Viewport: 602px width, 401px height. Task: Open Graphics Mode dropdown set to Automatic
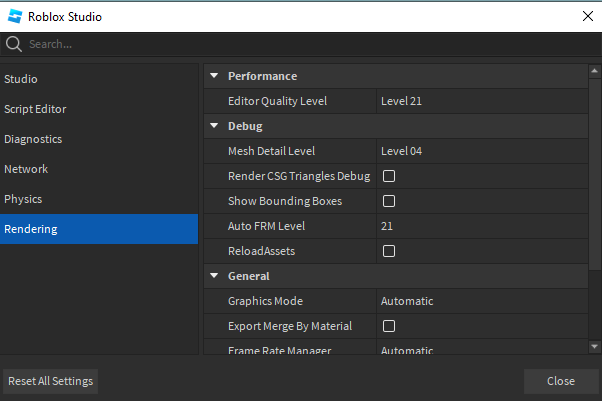pos(482,301)
